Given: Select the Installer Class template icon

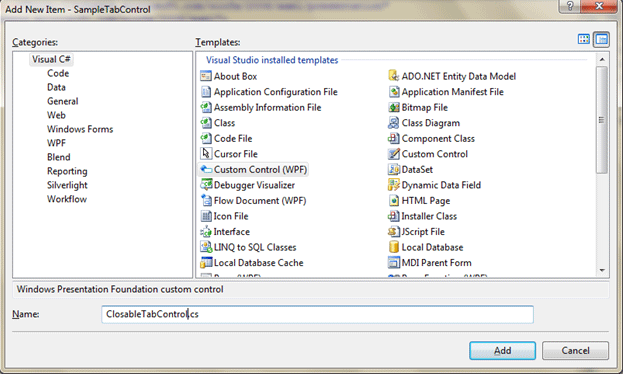Looking at the screenshot, I should pyautogui.click(x=394, y=216).
